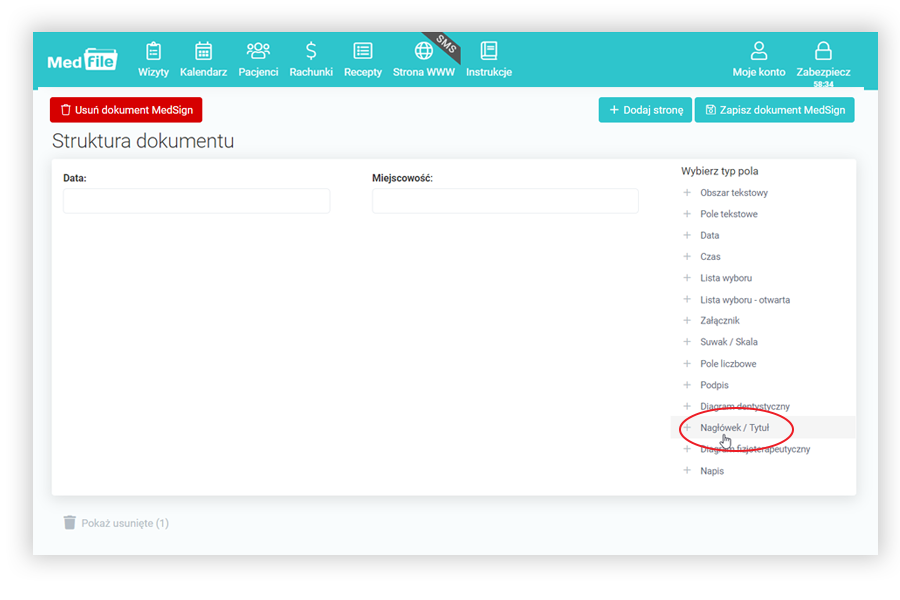Open Moje konto user icon
This screenshot has height=600, width=900.
point(759,51)
